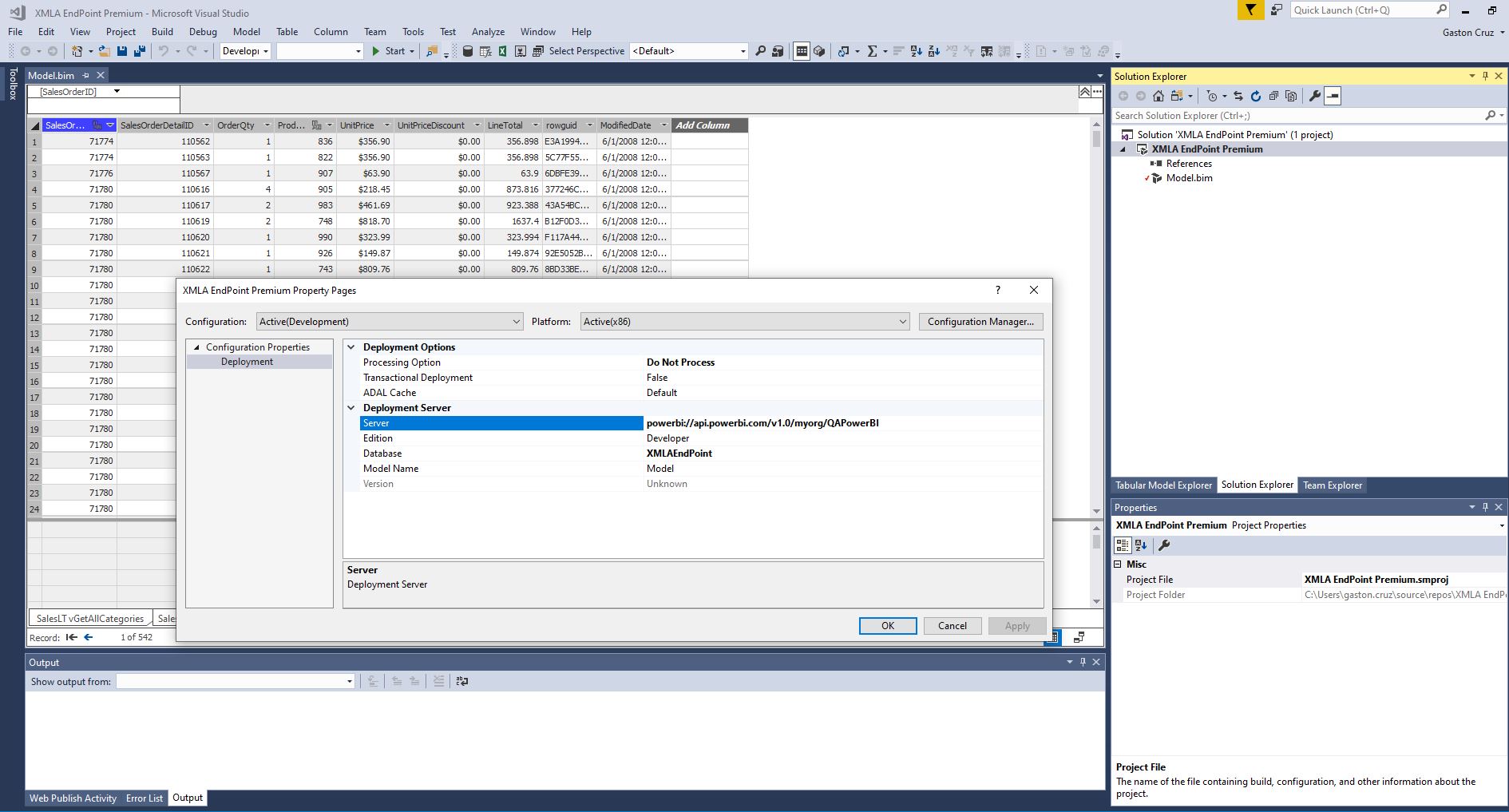Viewport: 1509px width, 812px height.
Task: Collapse the Deployment Options section
Action: [351, 347]
